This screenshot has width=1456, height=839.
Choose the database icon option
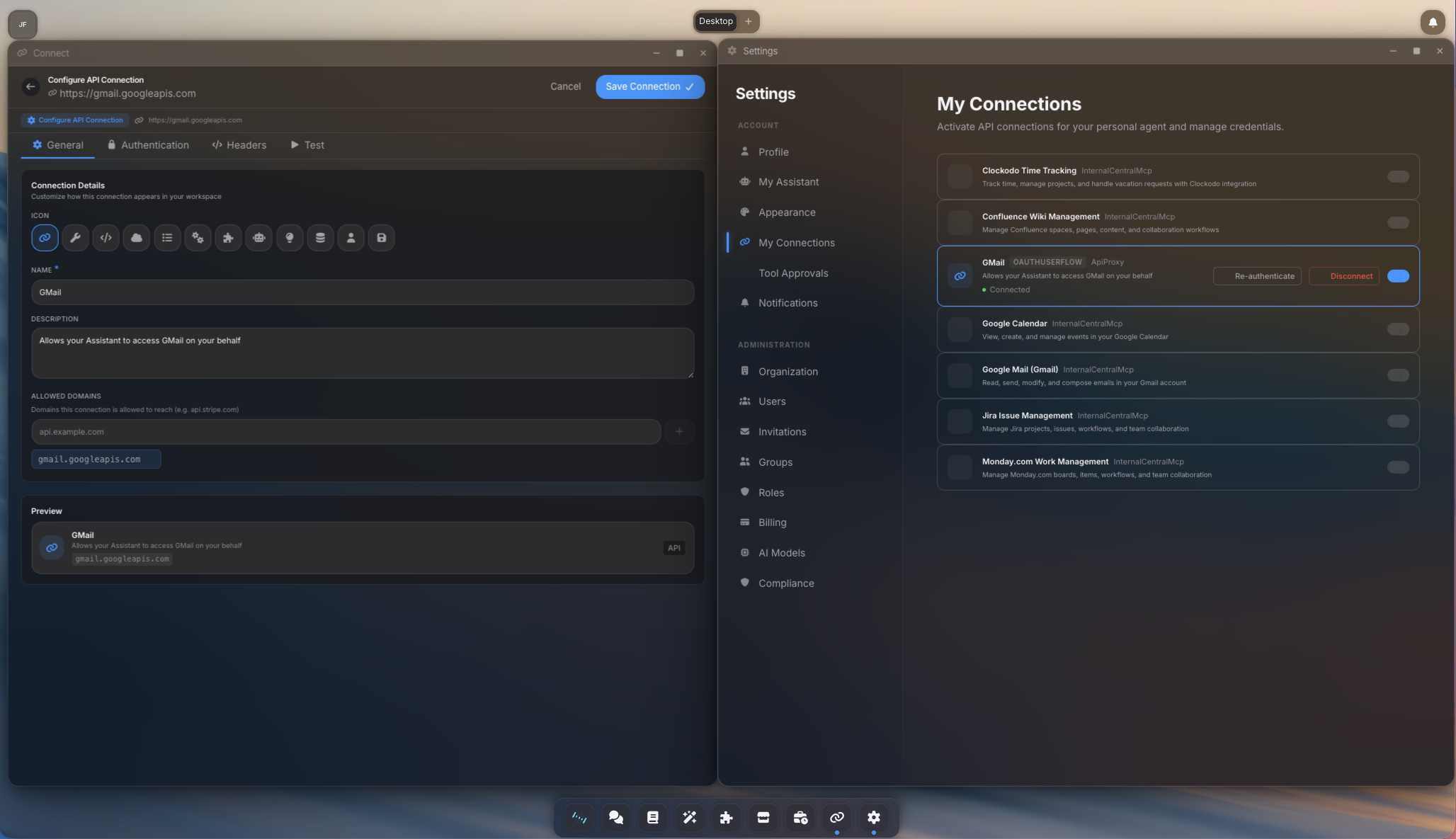(x=320, y=238)
